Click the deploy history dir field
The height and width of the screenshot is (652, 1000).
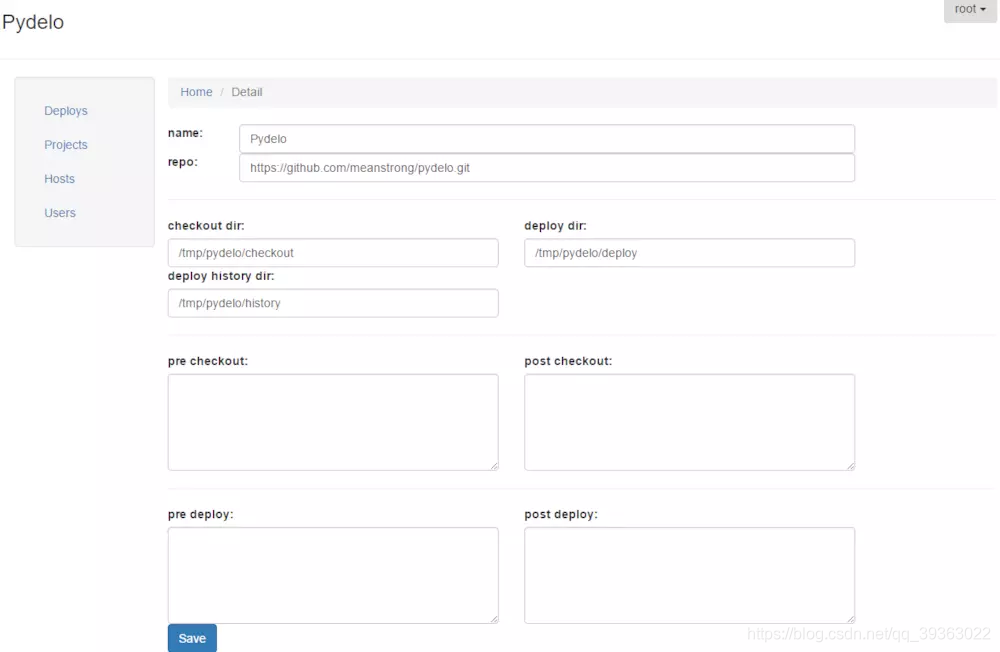pyautogui.click(x=333, y=303)
